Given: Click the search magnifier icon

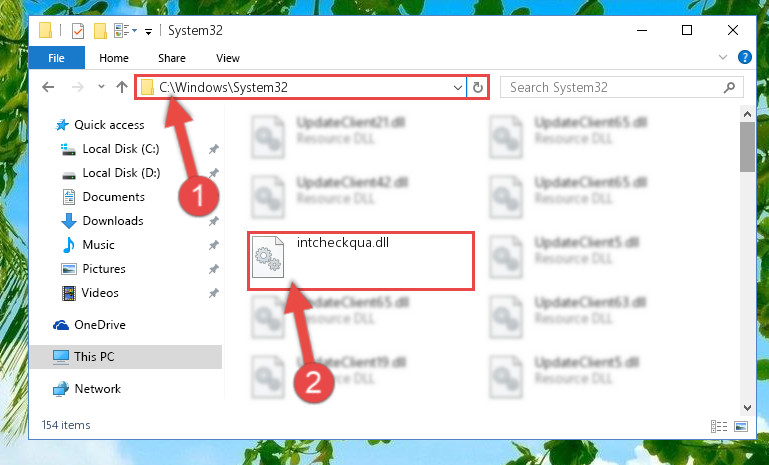Looking at the screenshot, I should [x=729, y=87].
